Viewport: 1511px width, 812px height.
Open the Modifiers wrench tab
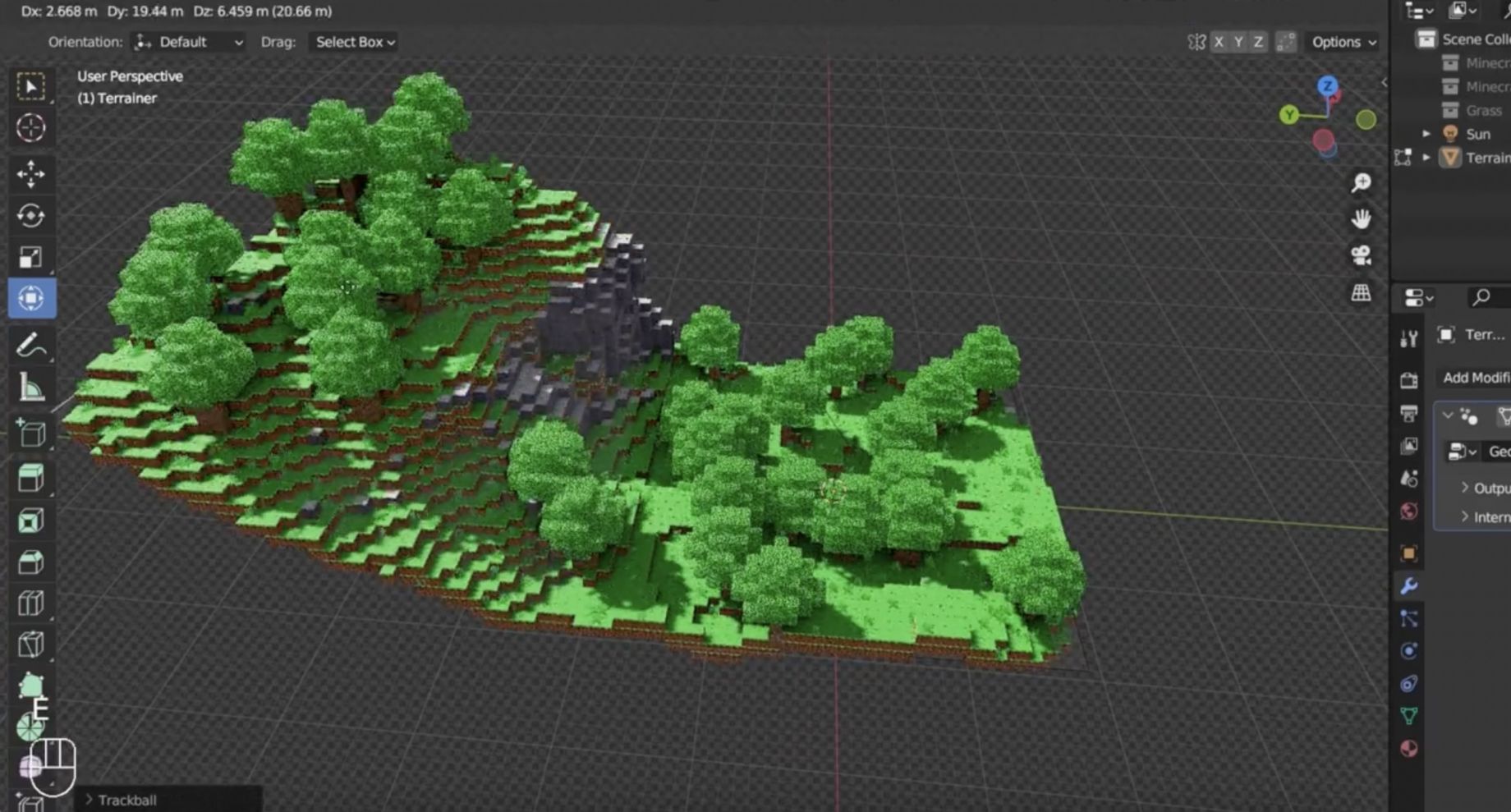click(x=1409, y=585)
